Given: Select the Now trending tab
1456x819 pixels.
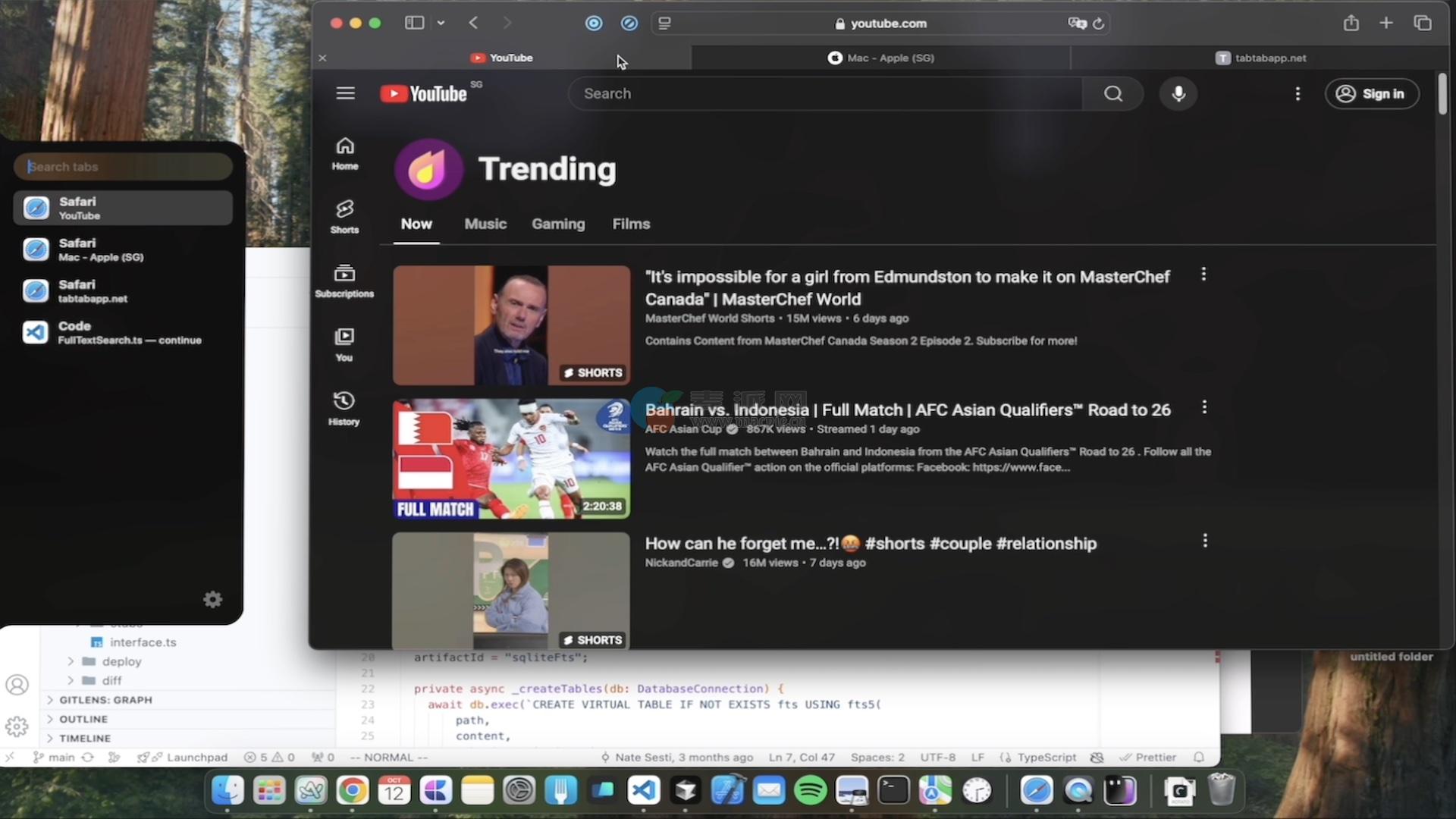Looking at the screenshot, I should point(416,224).
